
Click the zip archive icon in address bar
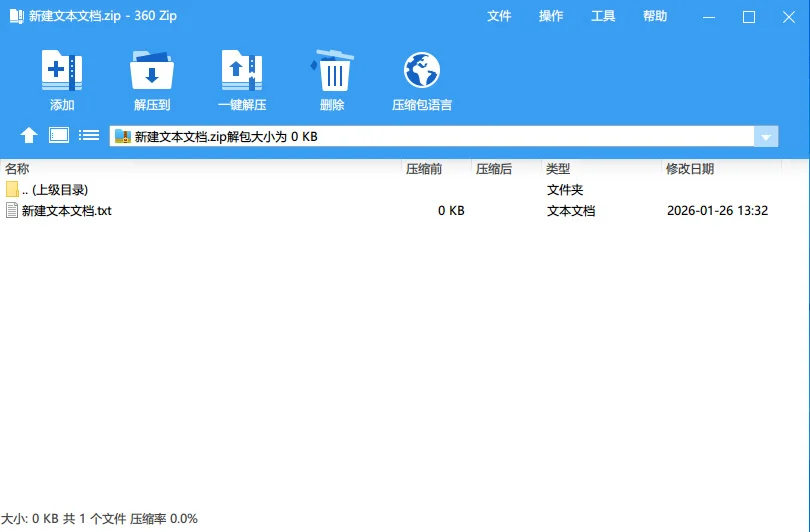click(122, 136)
